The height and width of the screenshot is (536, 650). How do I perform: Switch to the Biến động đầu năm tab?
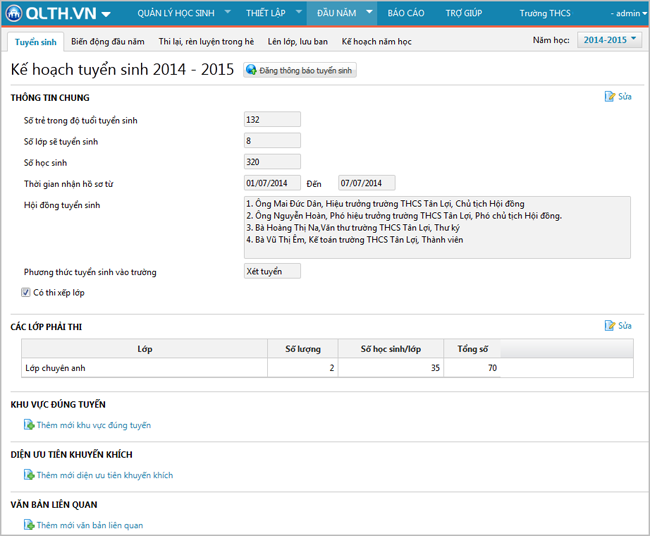(108, 42)
